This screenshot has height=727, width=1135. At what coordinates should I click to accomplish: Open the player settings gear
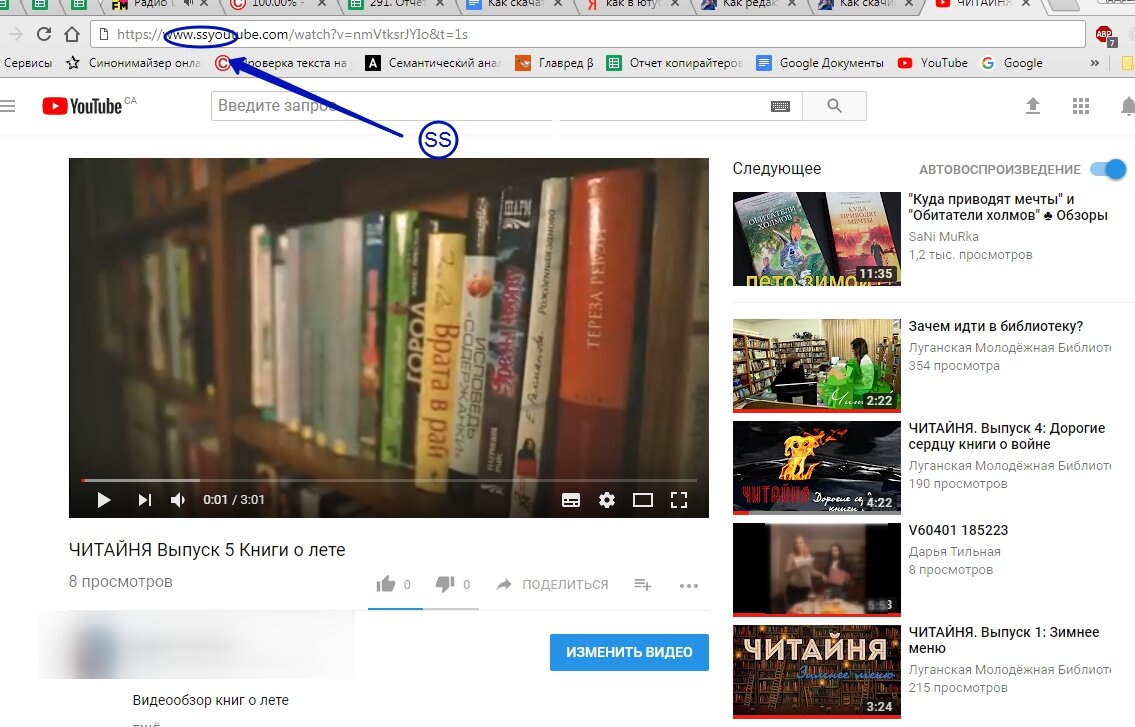point(607,500)
